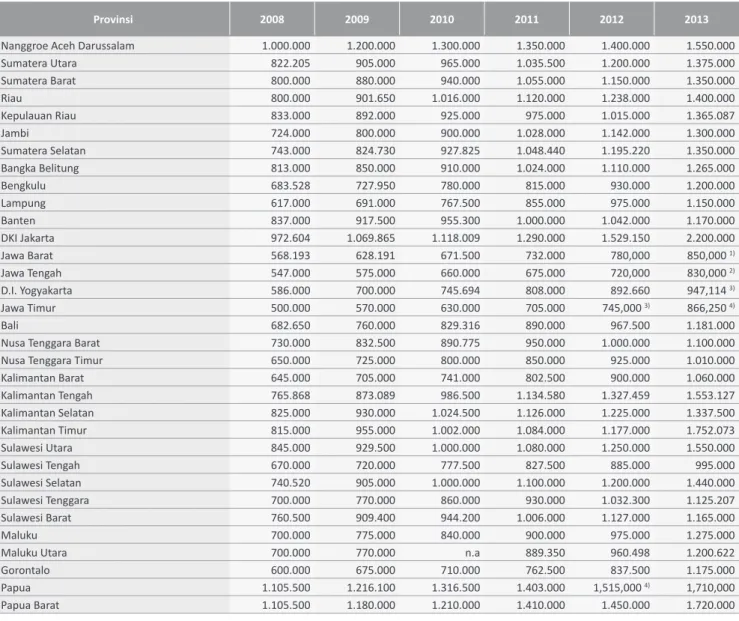The width and height of the screenshot is (739, 621).
Task: Click the Bali province cell
Action: [10, 326]
